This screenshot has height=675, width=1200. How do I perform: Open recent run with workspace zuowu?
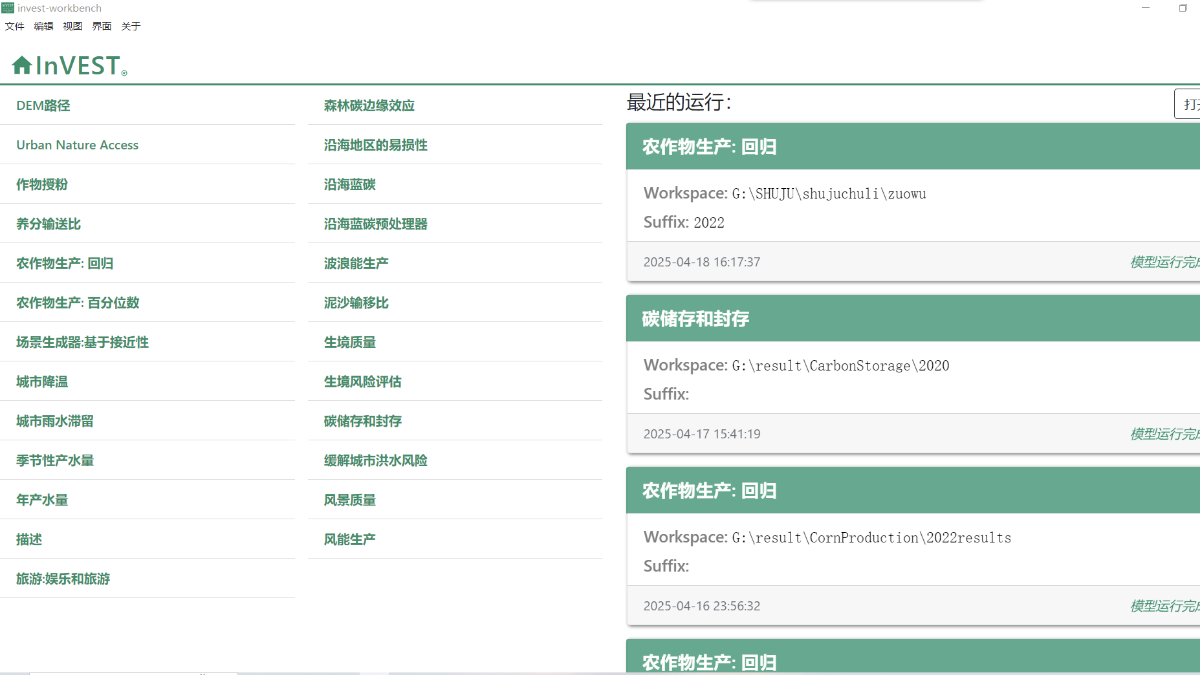pos(913,202)
